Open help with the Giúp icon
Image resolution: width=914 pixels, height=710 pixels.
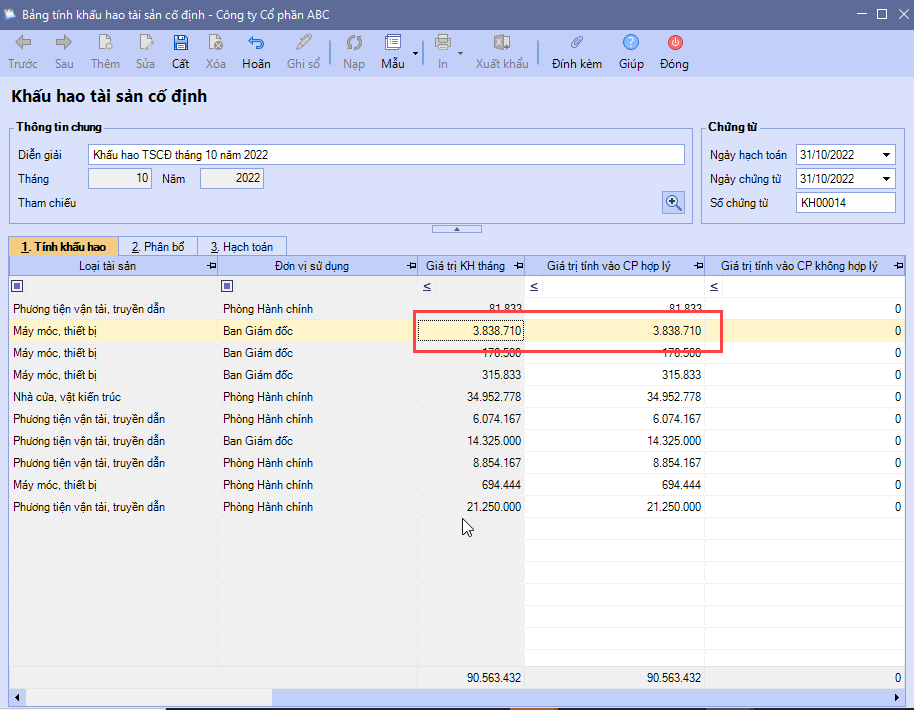tap(631, 43)
